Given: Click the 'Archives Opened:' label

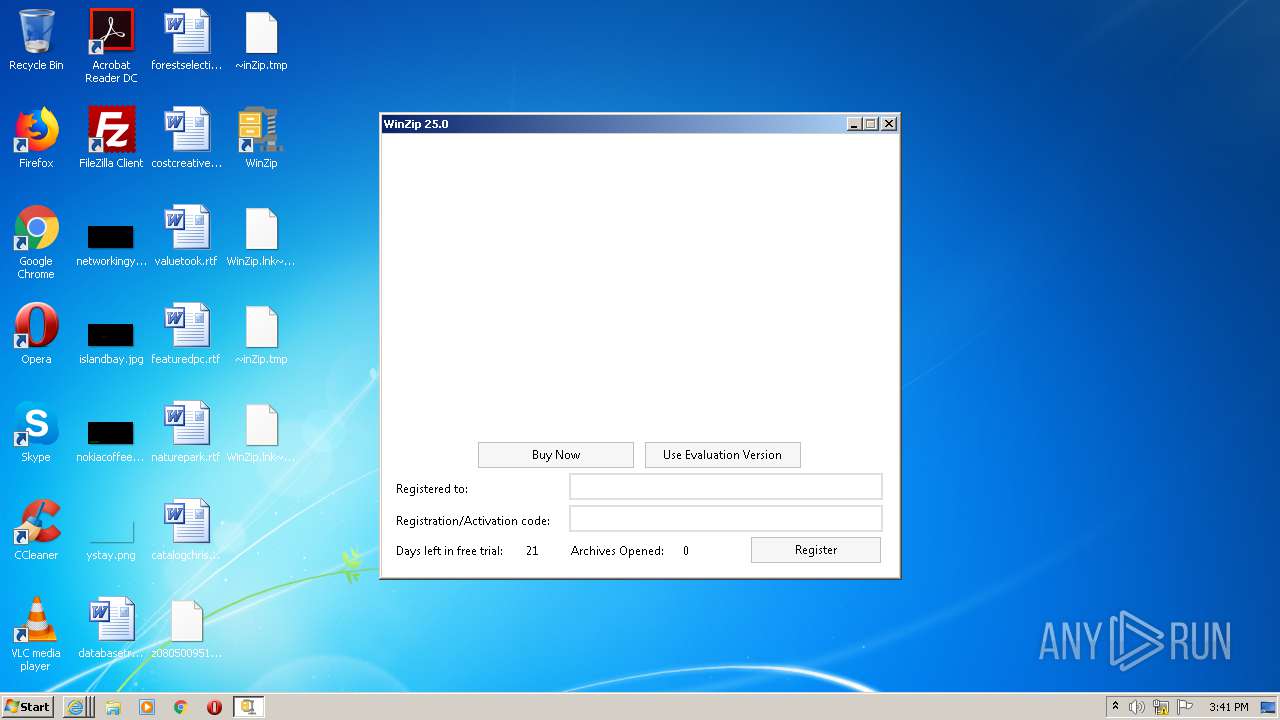Looking at the screenshot, I should 617,551.
